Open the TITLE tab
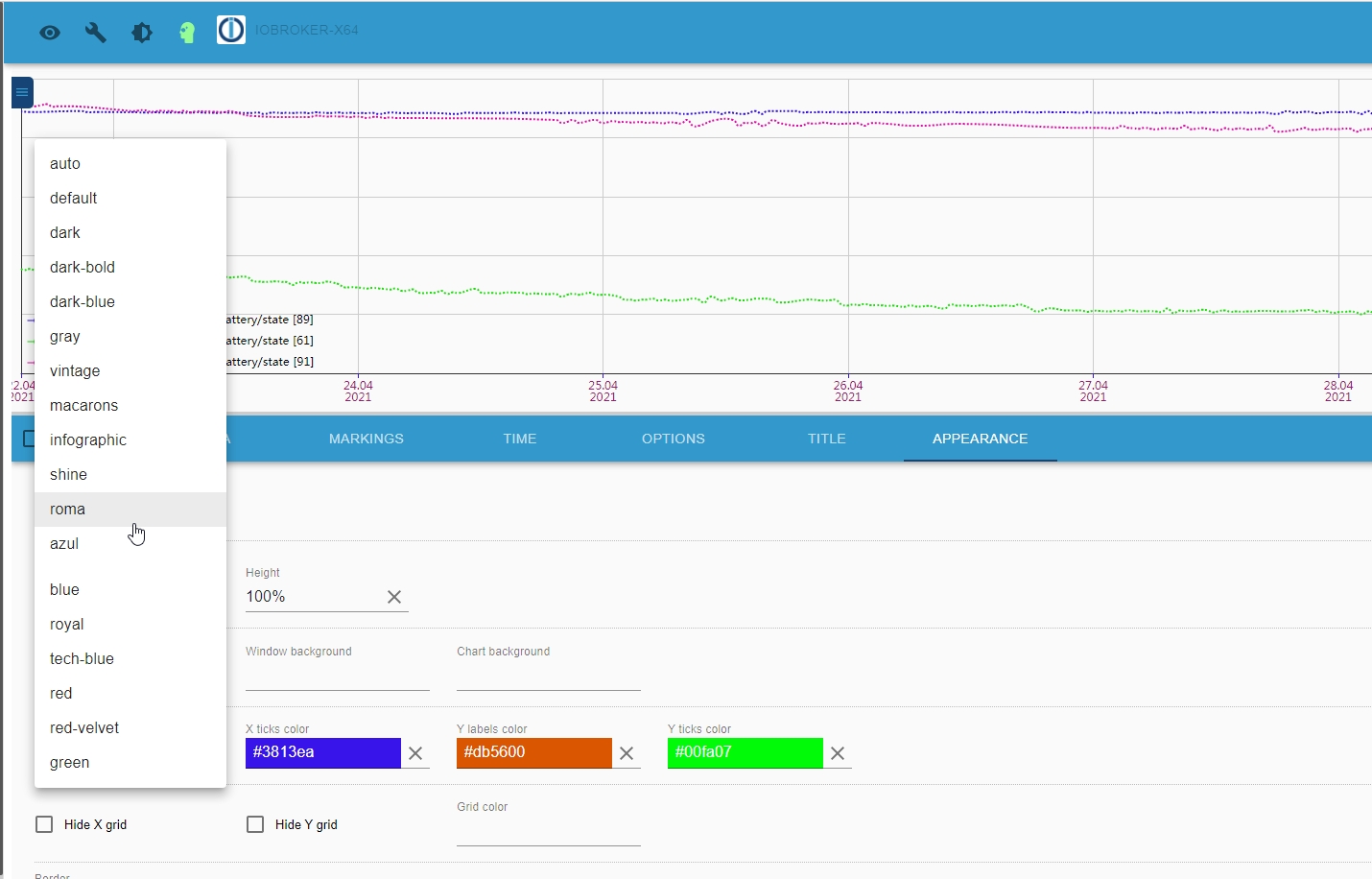Screen dimensions: 1372x879 point(826,439)
